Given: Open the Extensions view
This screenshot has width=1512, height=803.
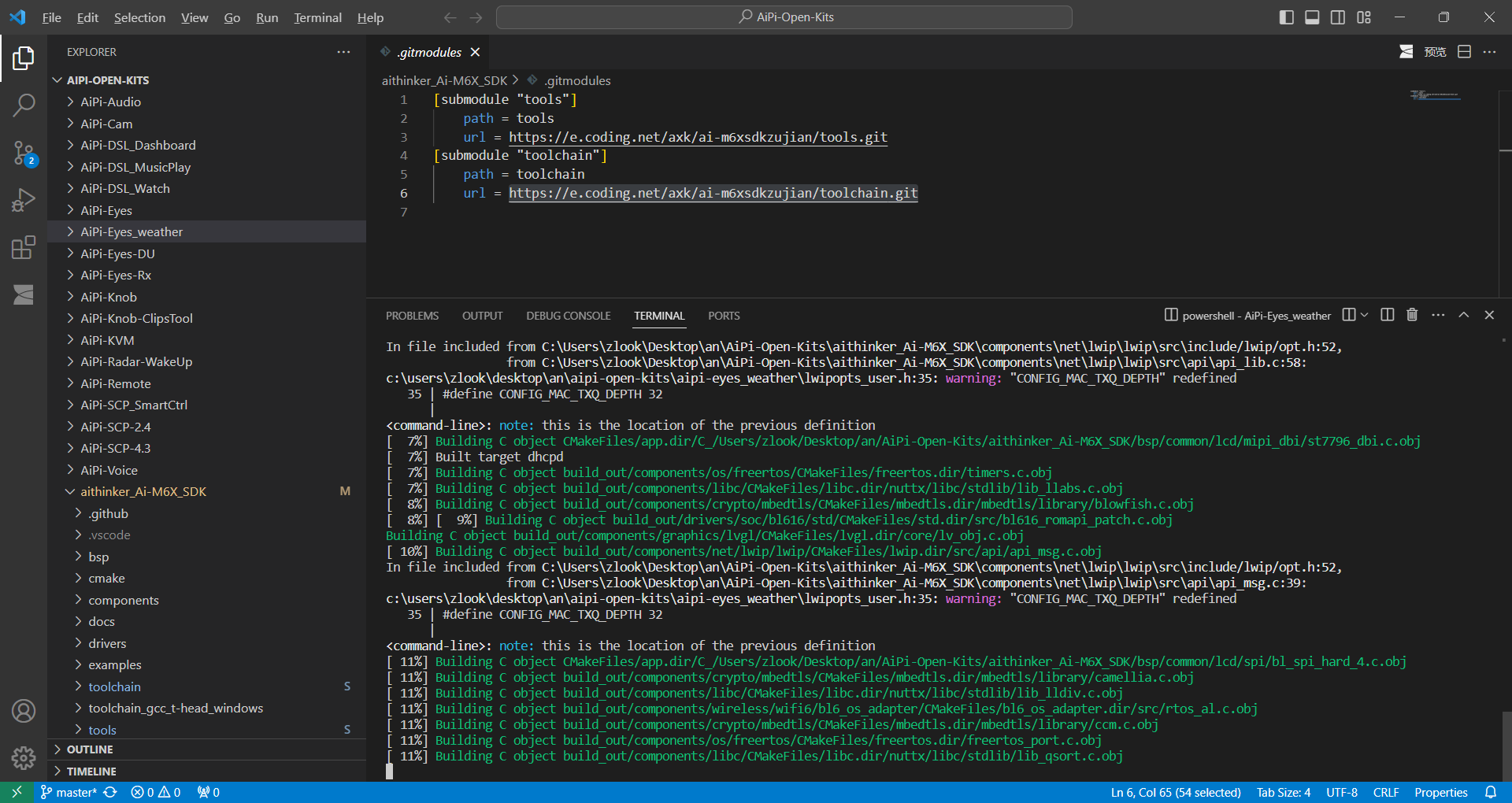Looking at the screenshot, I should 24,247.
